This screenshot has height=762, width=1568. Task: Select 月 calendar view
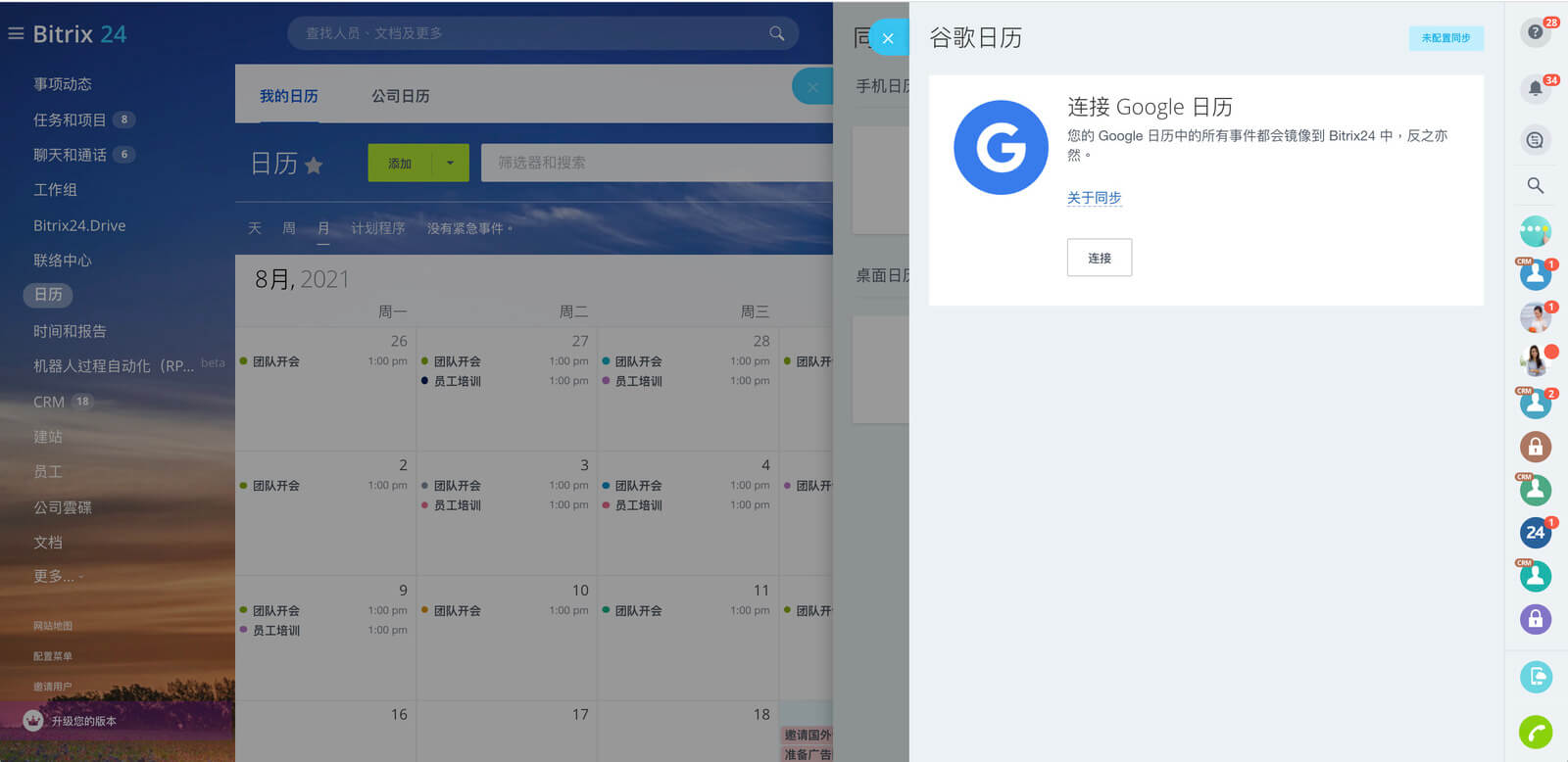tap(323, 228)
